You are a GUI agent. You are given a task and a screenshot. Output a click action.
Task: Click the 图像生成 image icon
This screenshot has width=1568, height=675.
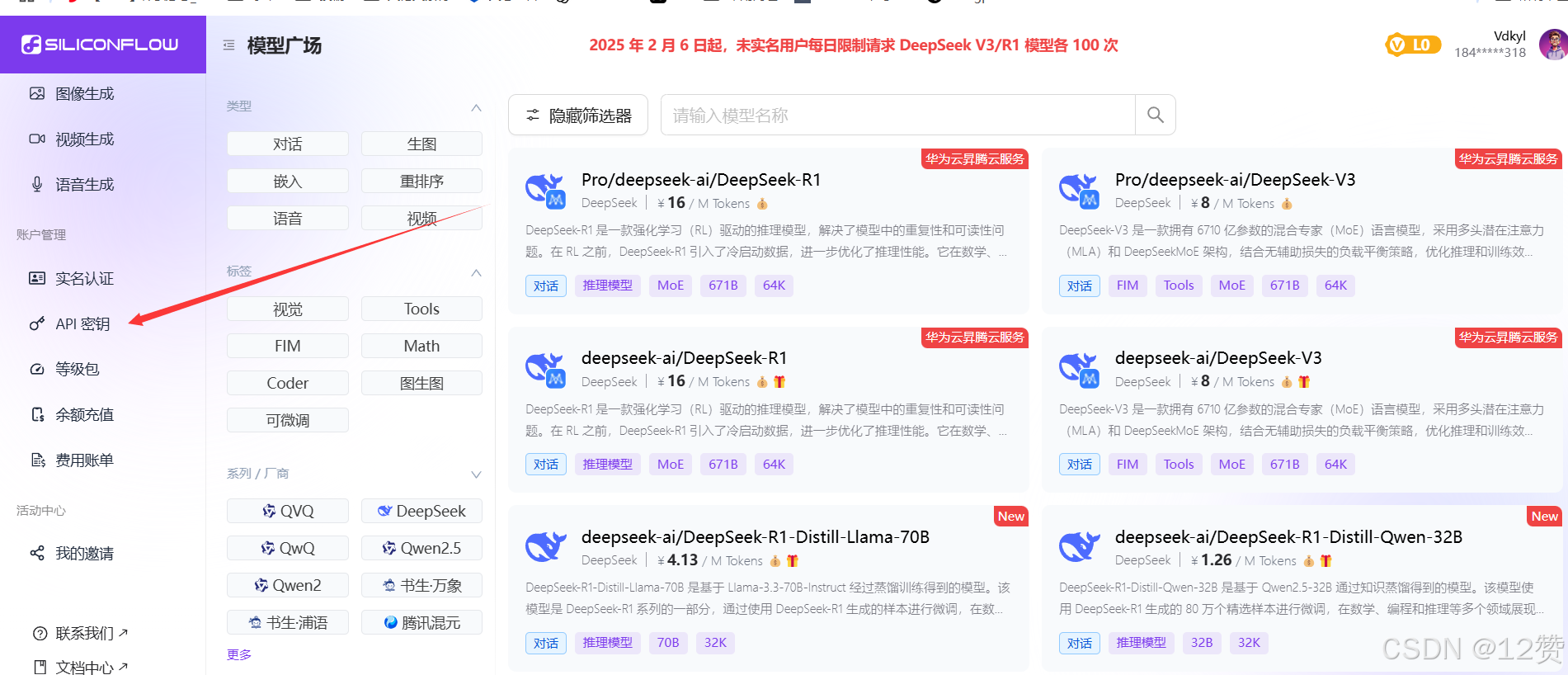pos(37,93)
